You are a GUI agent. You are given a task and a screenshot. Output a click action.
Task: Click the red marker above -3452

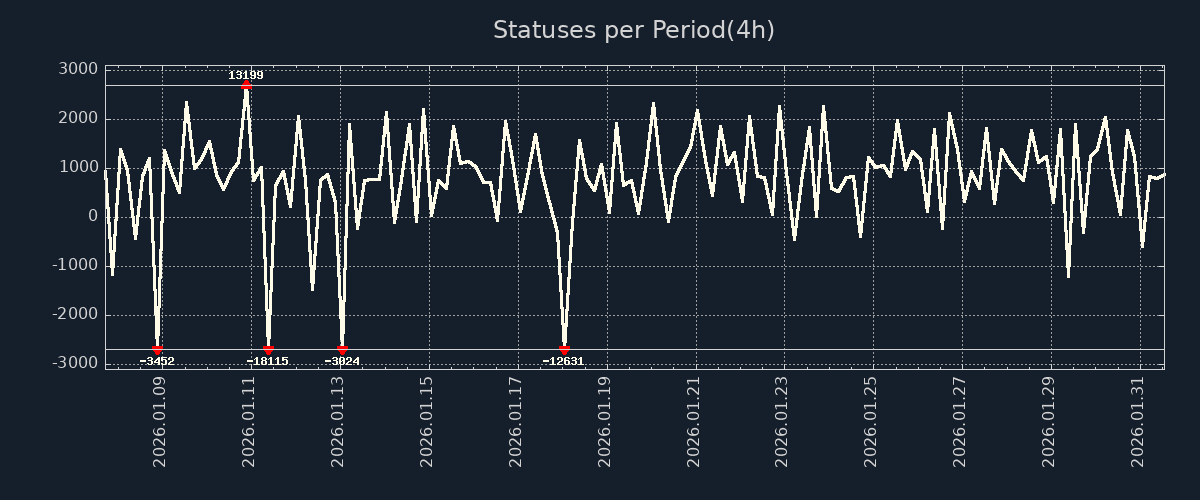(x=157, y=350)
